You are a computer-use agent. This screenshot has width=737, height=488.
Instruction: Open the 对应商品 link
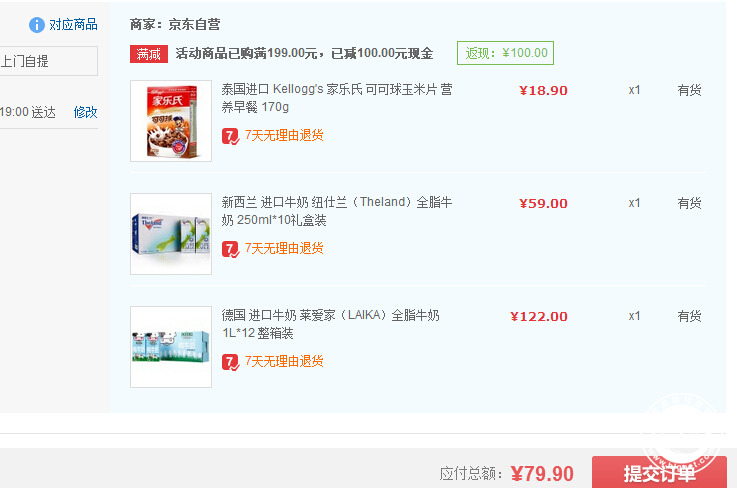73,24
